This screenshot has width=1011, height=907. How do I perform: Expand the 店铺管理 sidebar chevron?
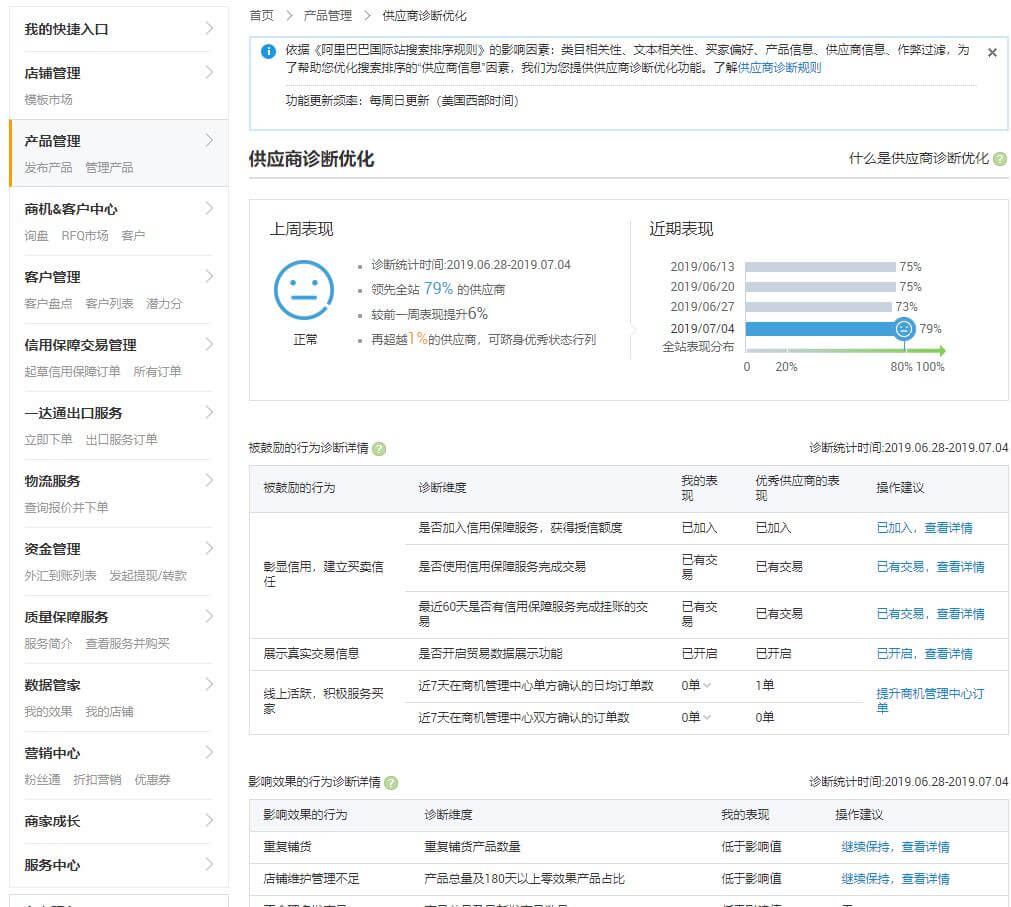209,73
